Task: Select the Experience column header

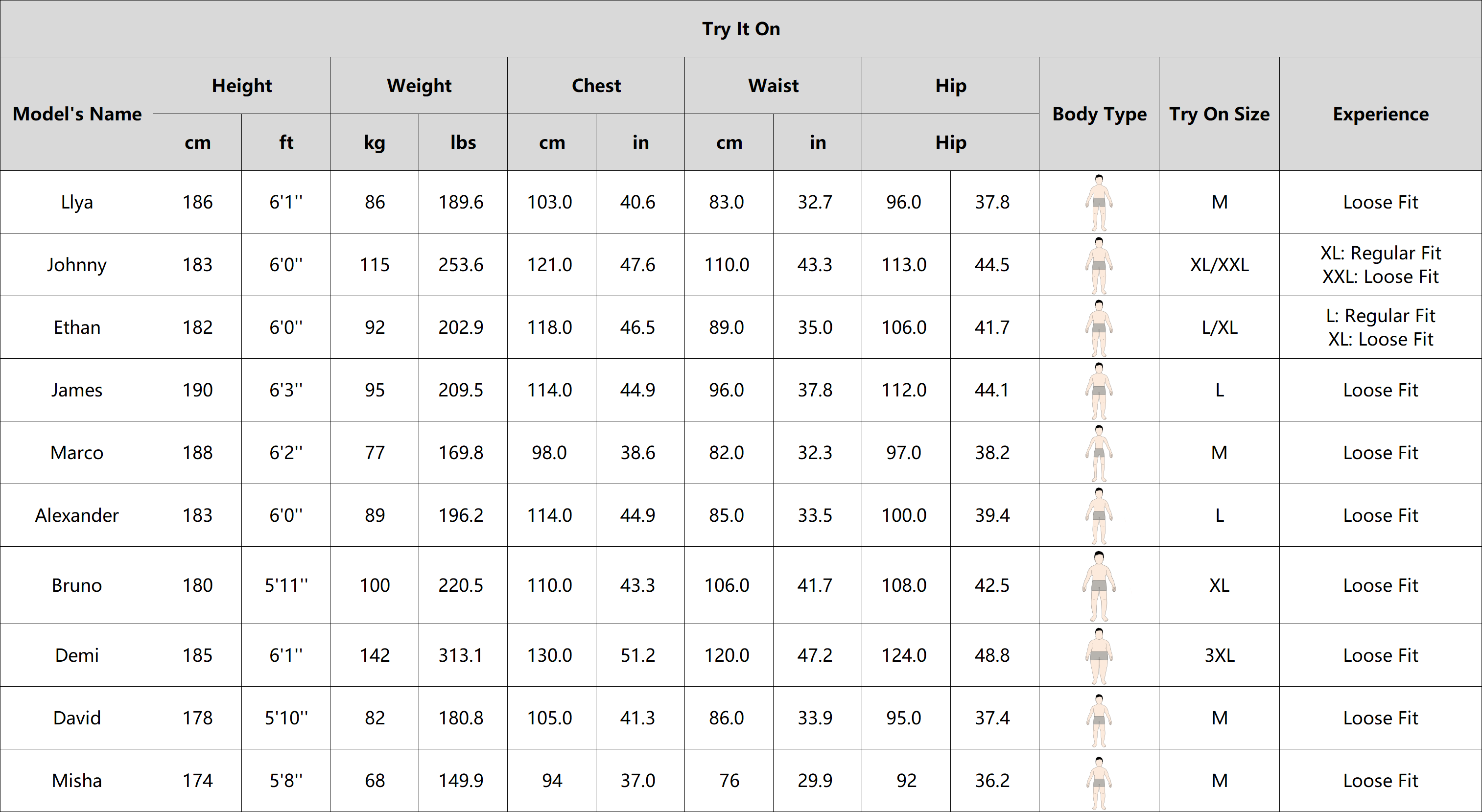Action: [1380, 114]
